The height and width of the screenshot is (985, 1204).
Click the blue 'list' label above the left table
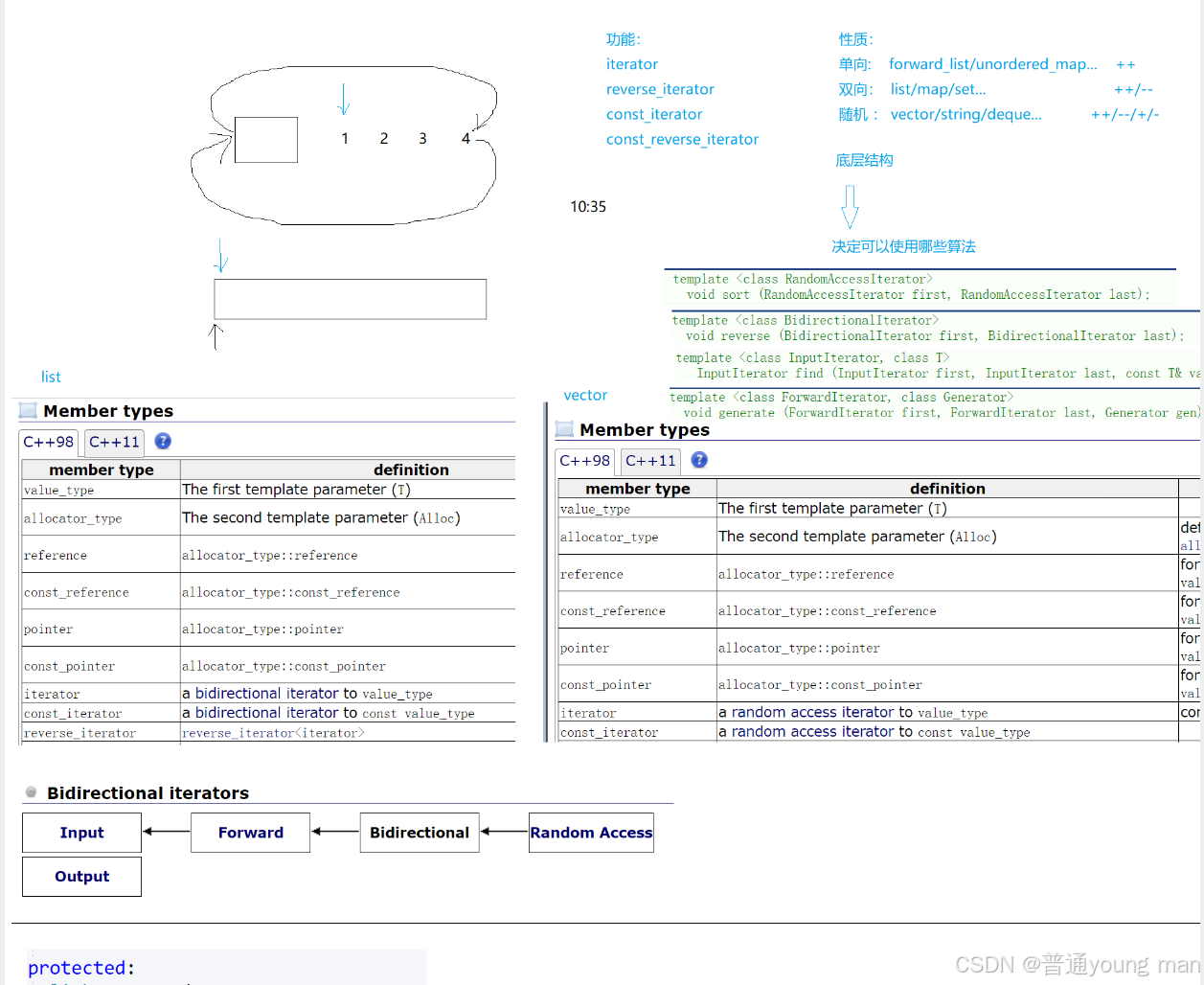coord(51,378)
